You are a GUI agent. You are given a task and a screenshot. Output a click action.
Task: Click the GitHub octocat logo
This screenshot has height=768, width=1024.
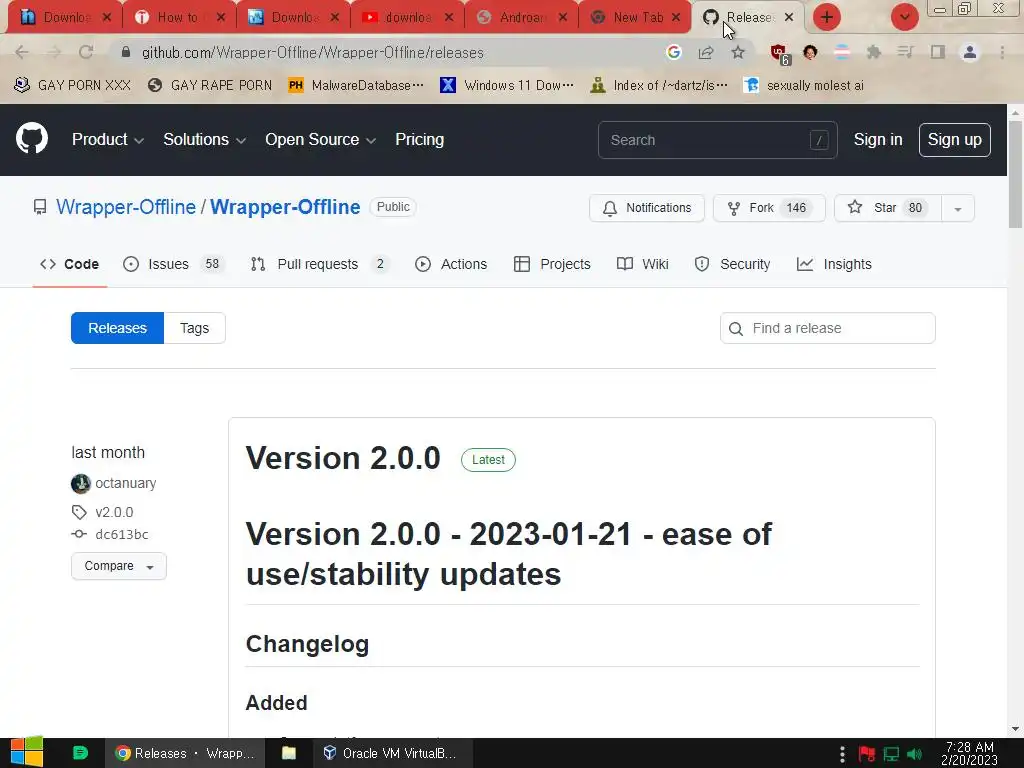(32, 138)
